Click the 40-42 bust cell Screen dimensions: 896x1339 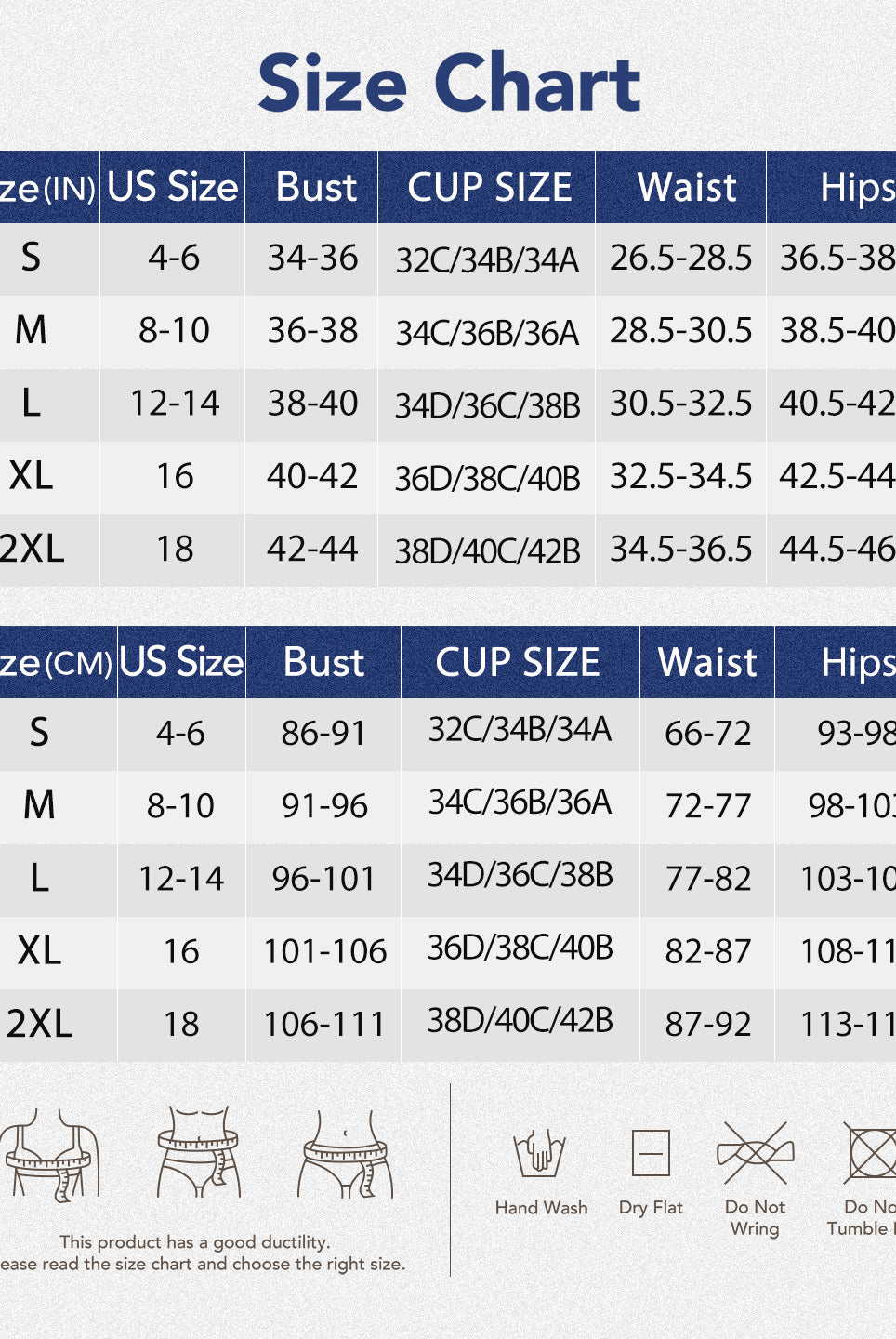coord(312,477)
